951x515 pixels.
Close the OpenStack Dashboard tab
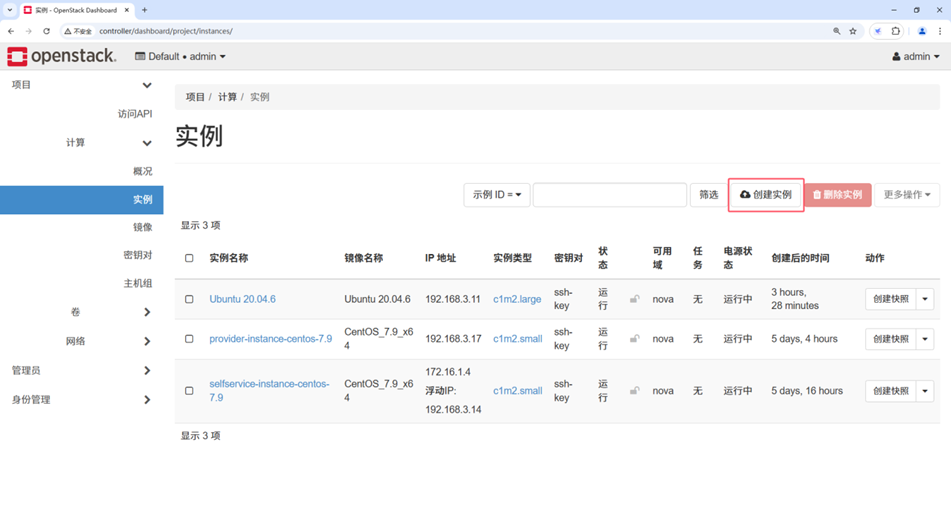tap(127, 10)
